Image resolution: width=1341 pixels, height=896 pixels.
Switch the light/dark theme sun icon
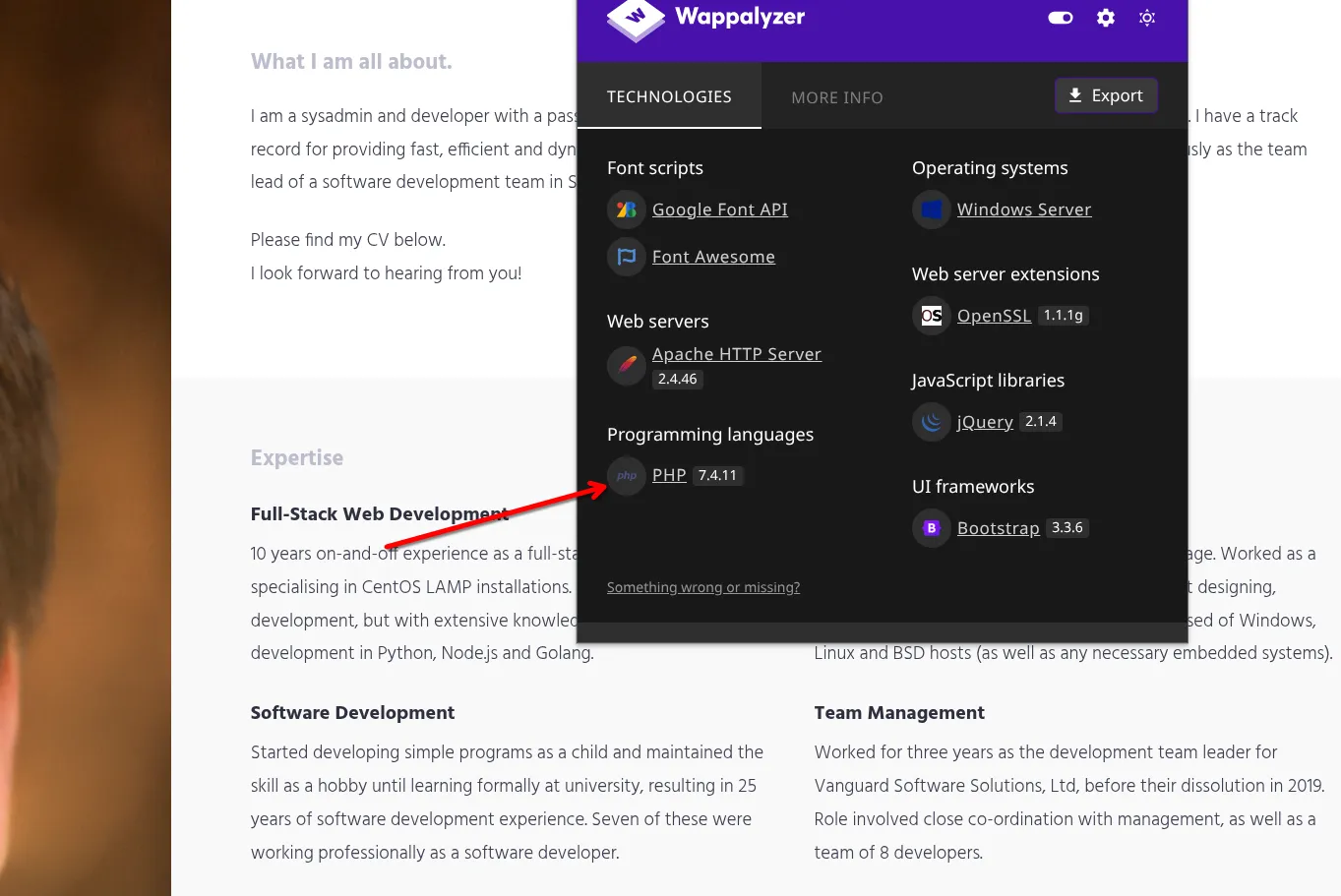(x=1147, y=18)
